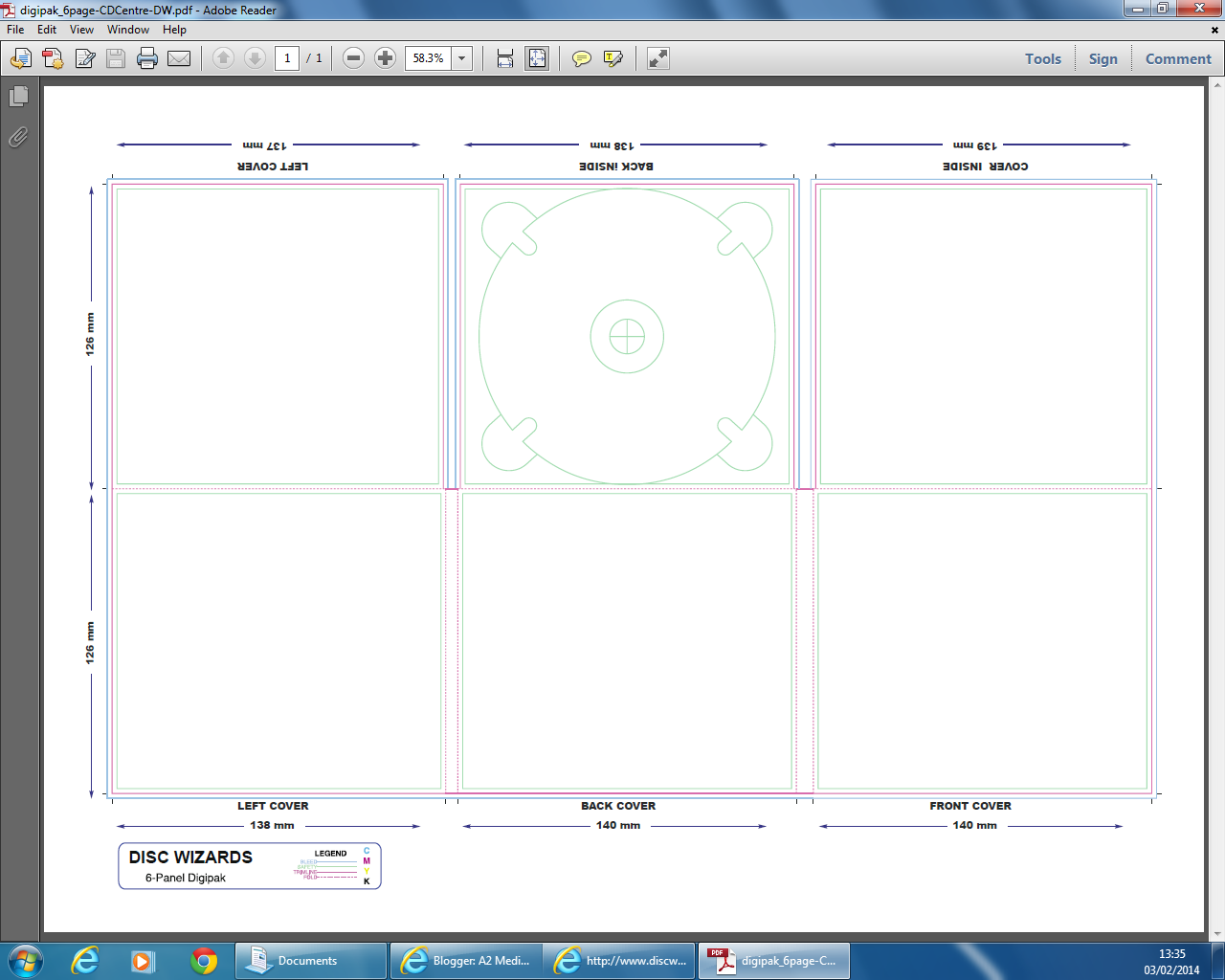The width and height of the screenshot is (1225, 980).
Task: Open the zoom percentage dropdown
Action: 460,58
